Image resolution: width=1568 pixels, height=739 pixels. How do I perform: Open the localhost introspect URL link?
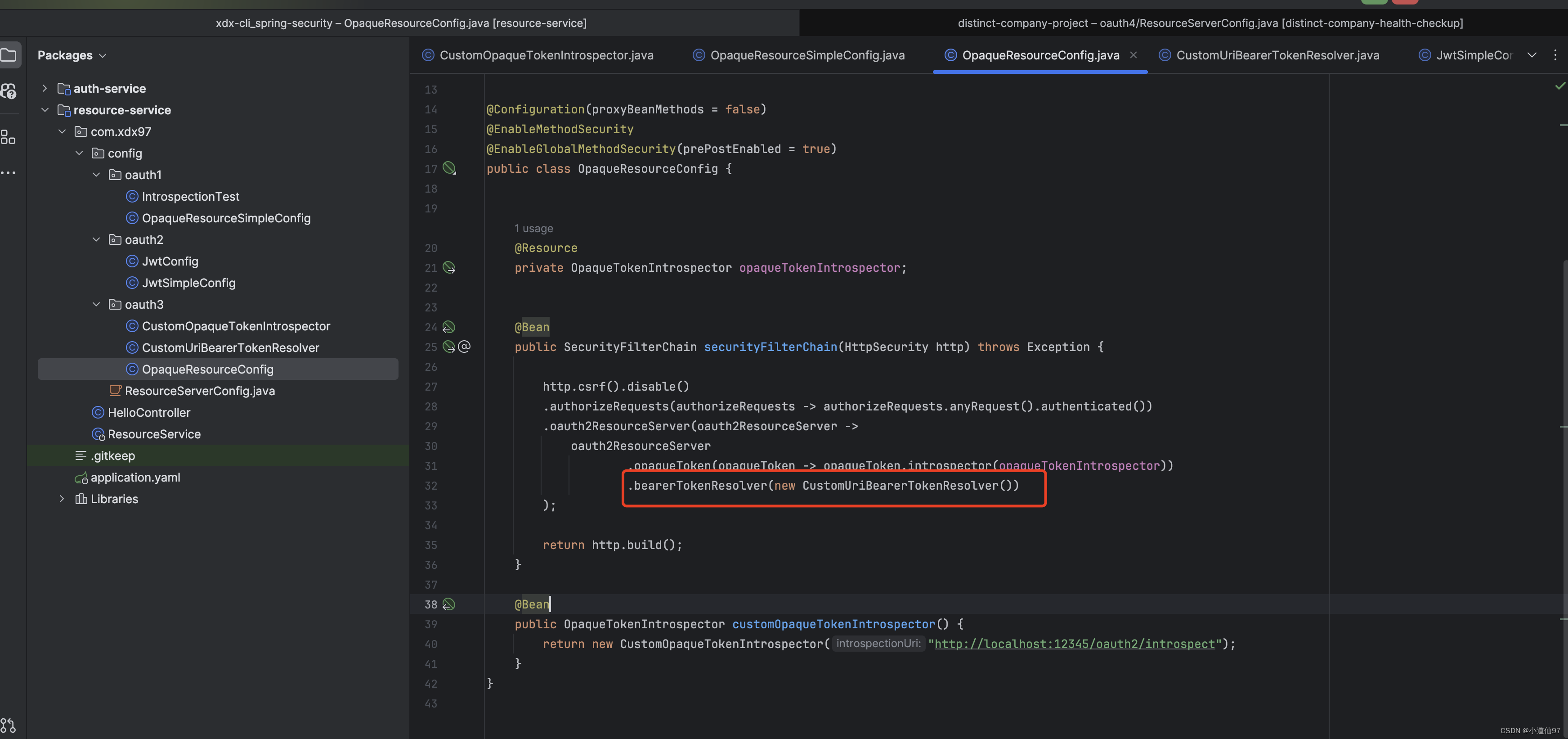pyautogui.click(x=1075, y=644)
